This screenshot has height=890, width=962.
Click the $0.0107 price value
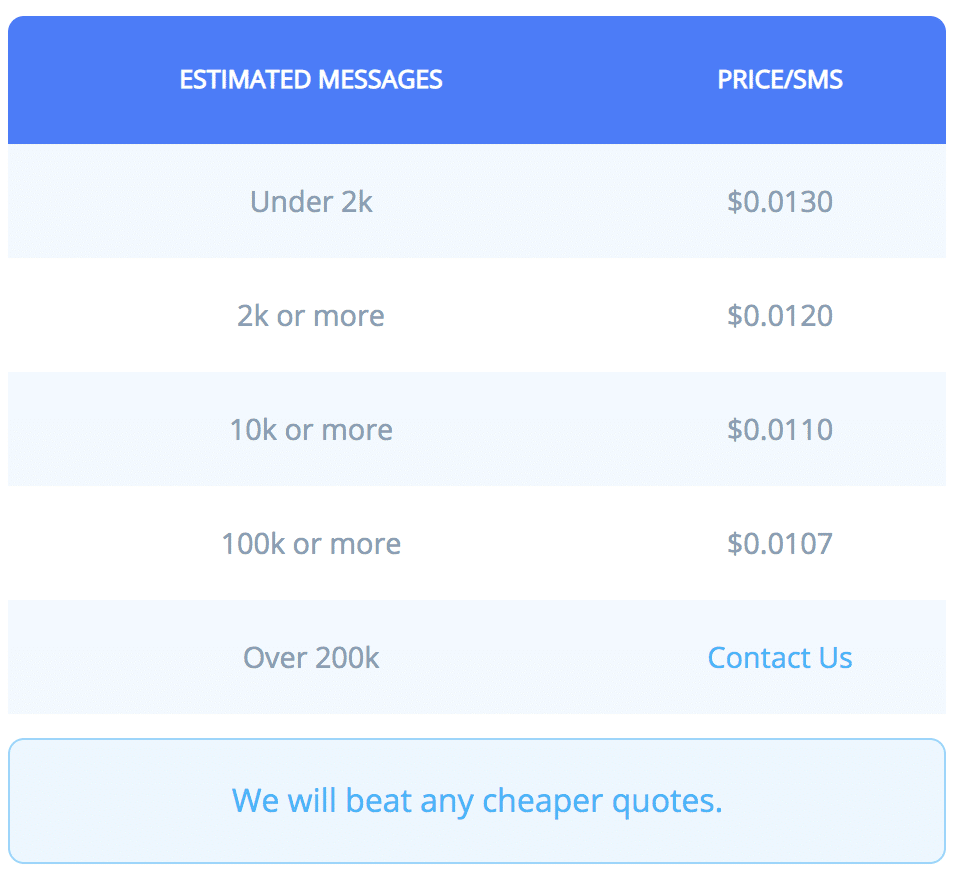780,543
